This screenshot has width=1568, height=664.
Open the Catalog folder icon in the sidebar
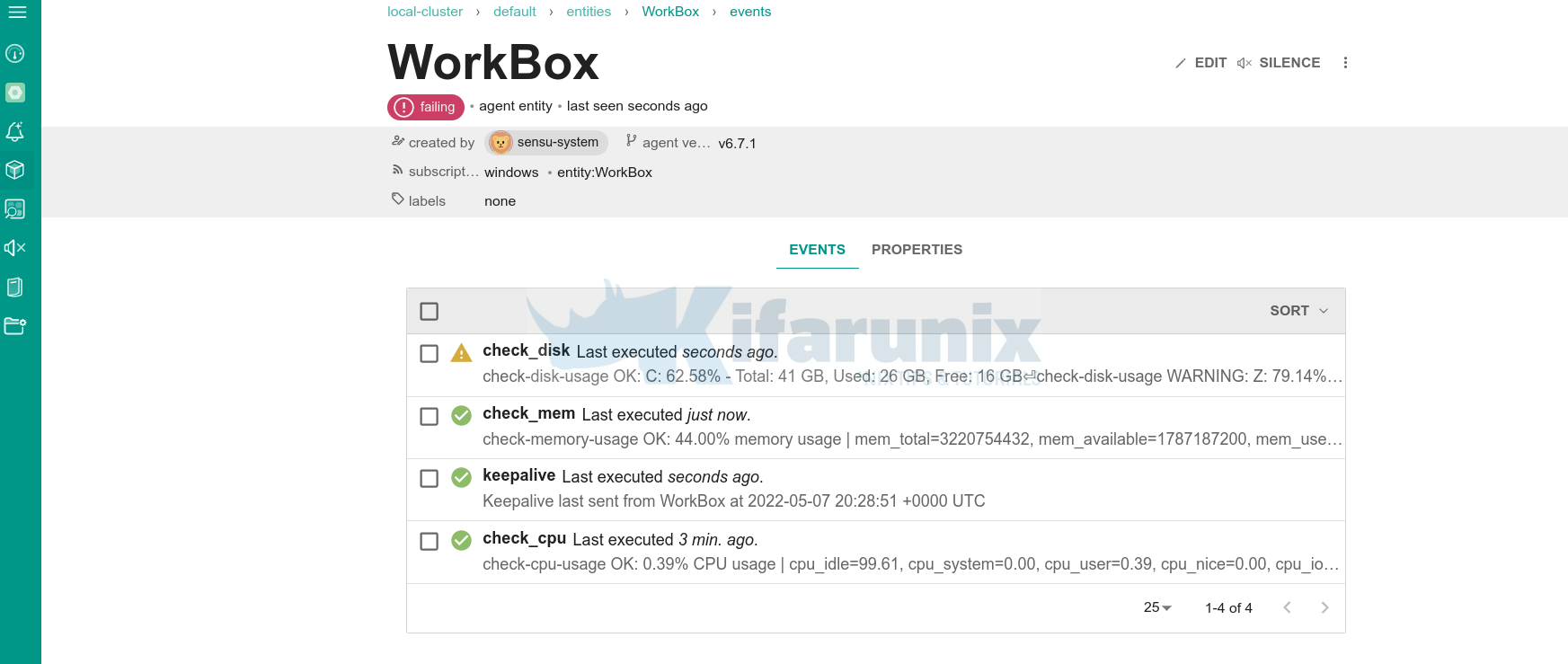(x=15, y=326)
